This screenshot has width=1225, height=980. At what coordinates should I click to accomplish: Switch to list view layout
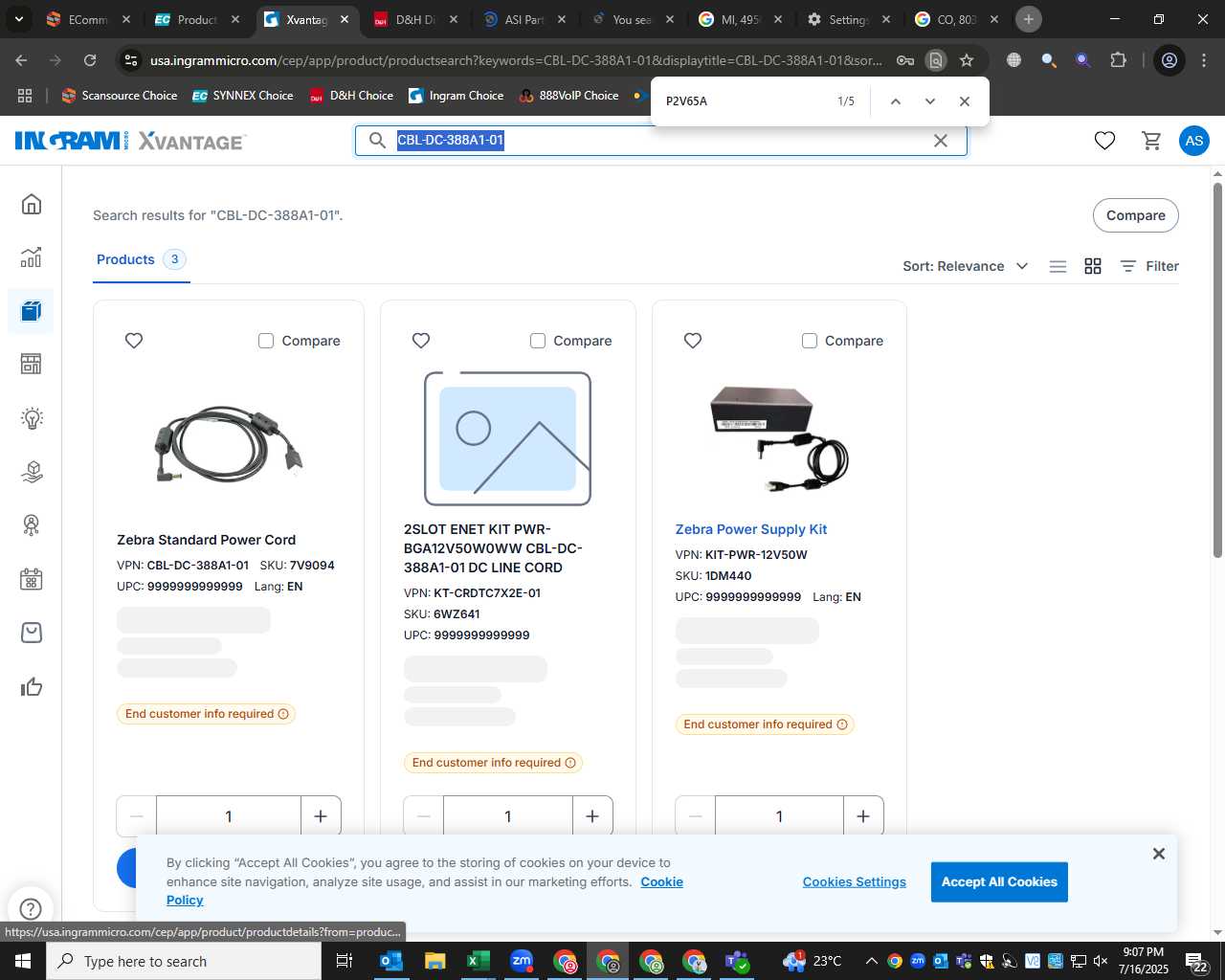(1058, 266)
